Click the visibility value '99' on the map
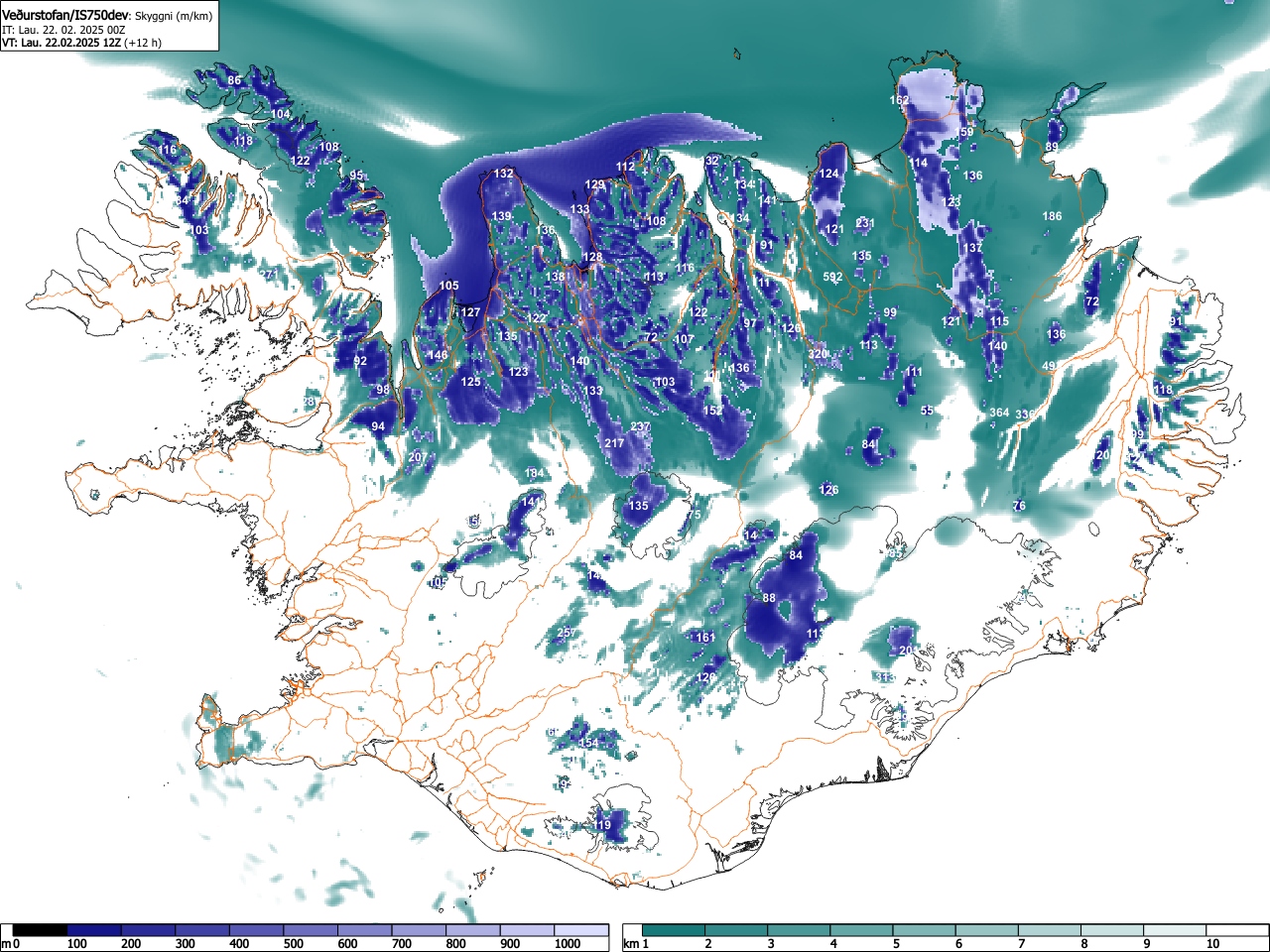 pyautogui.click(x=890, y=312)
